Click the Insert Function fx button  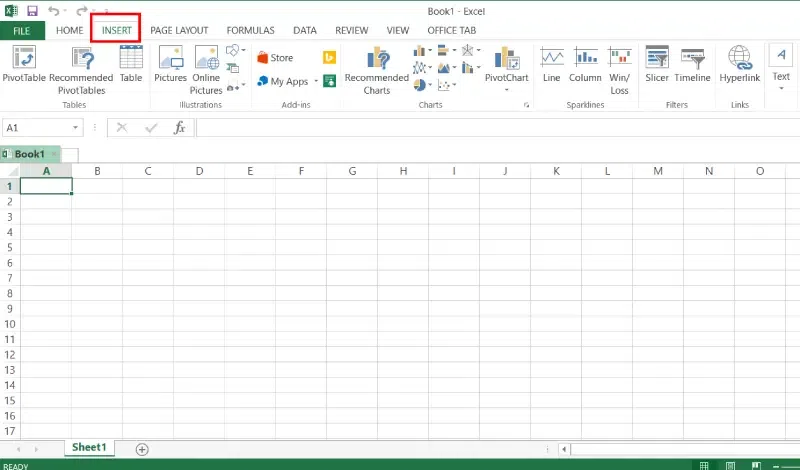179,128
